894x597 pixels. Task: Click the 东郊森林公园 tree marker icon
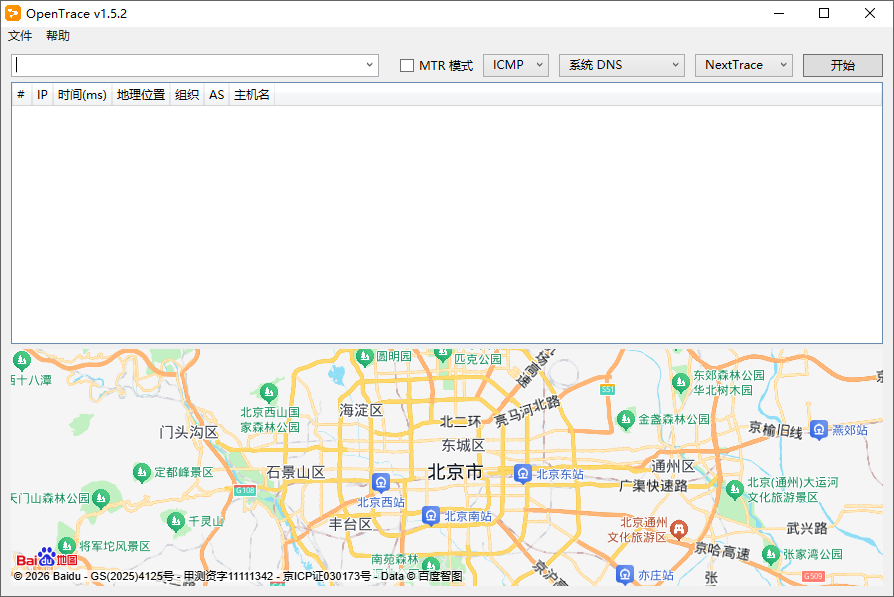(x=681, y=383)
